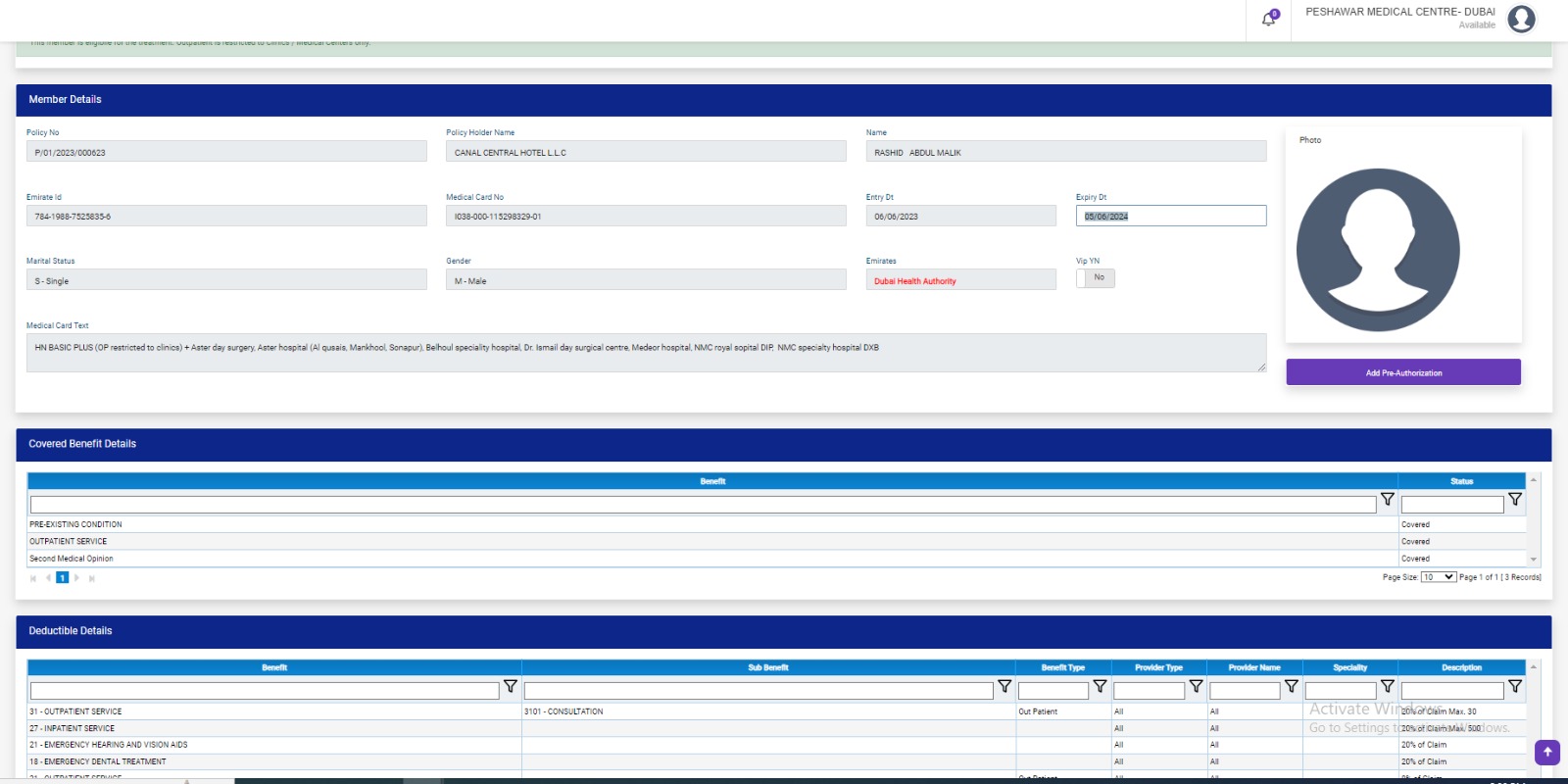Open filter icon for Deductible Sub Benefit column

click(1004, 687)
